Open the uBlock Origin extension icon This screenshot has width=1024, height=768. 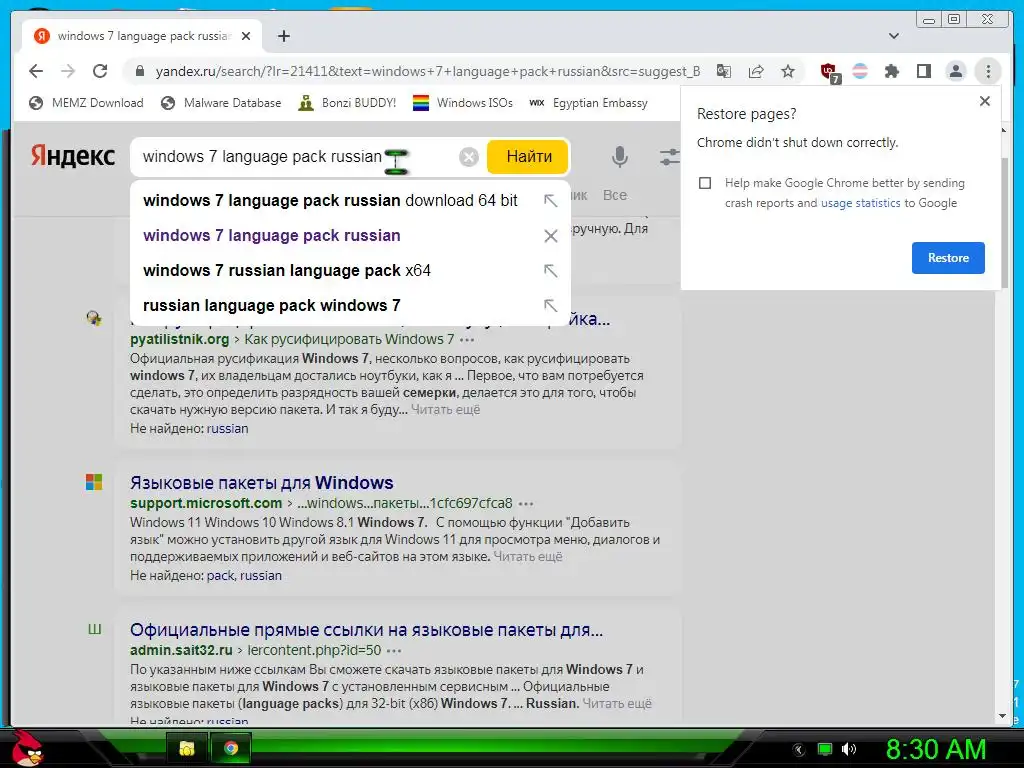point(829,72)
